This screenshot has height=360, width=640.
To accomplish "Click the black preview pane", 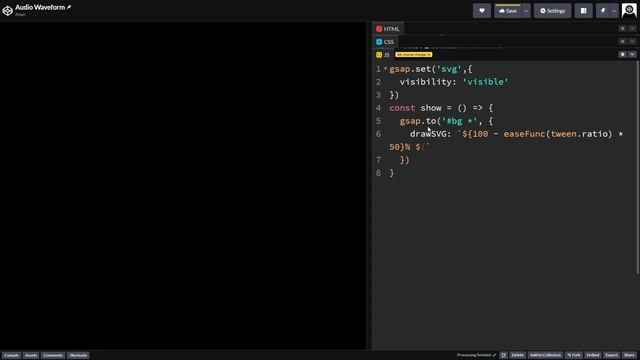I will 183,186.
